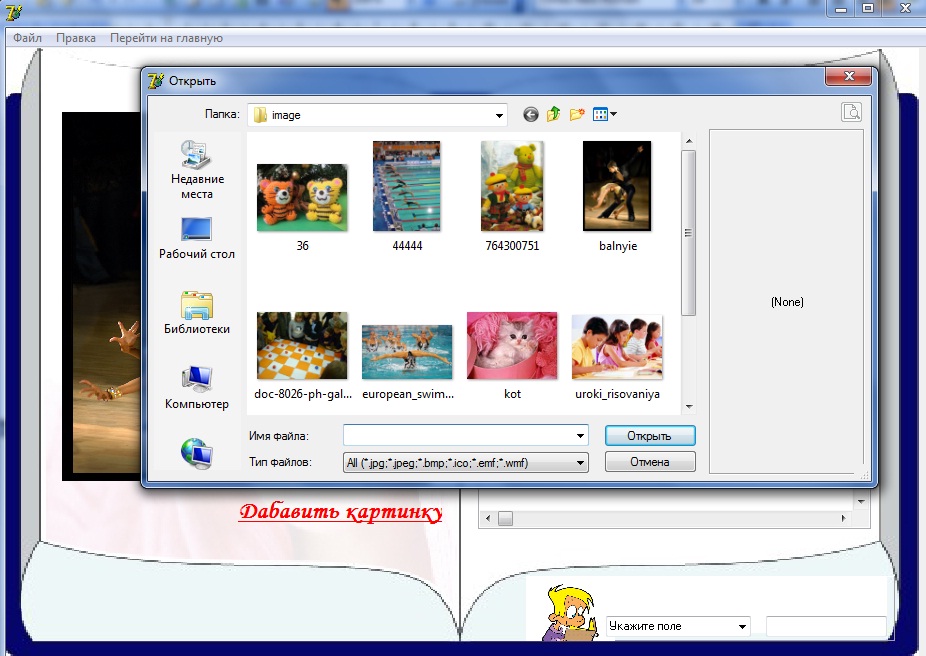Click the file name label balnyie
Image resolution: width=926 pixels, height=656 pixels.
[618, 246]
